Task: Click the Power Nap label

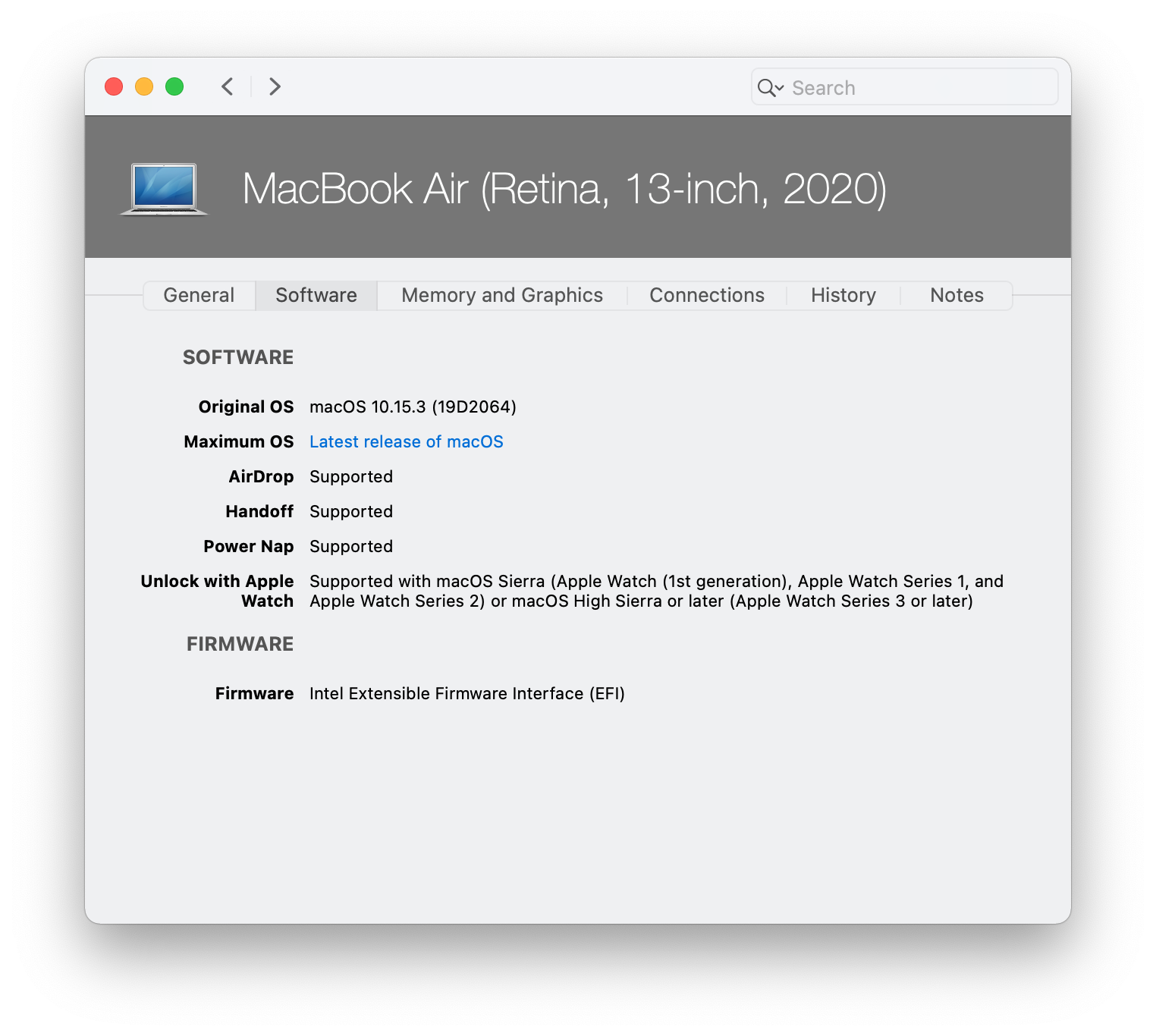Action: coord(248,546)
